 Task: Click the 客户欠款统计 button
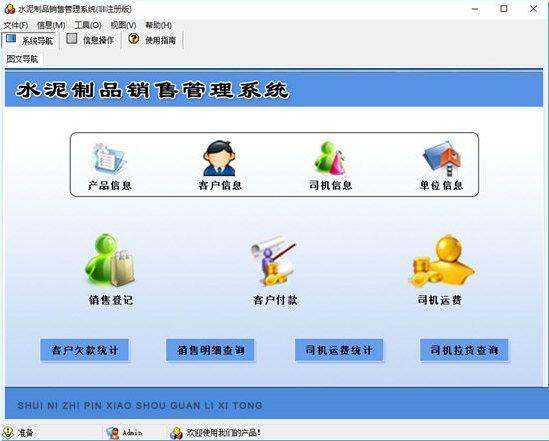[84, 350]
